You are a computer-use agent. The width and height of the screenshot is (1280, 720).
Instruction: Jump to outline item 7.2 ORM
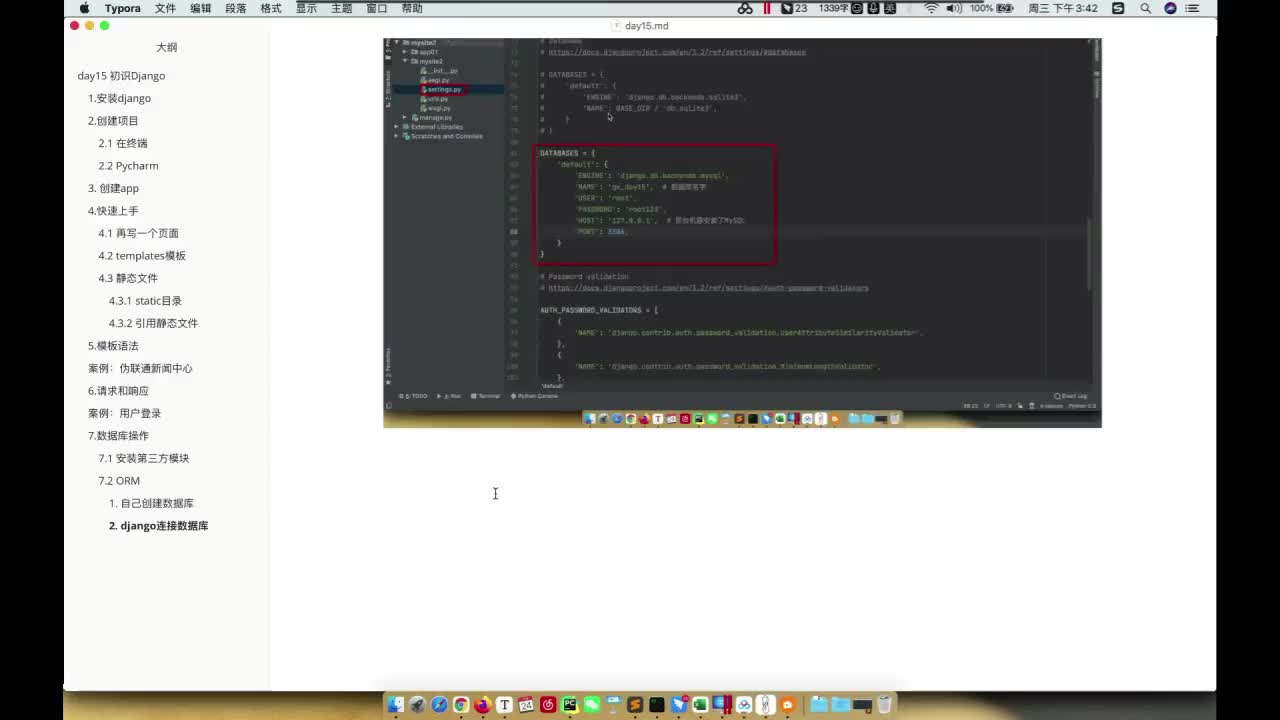(x=119, y=481)
